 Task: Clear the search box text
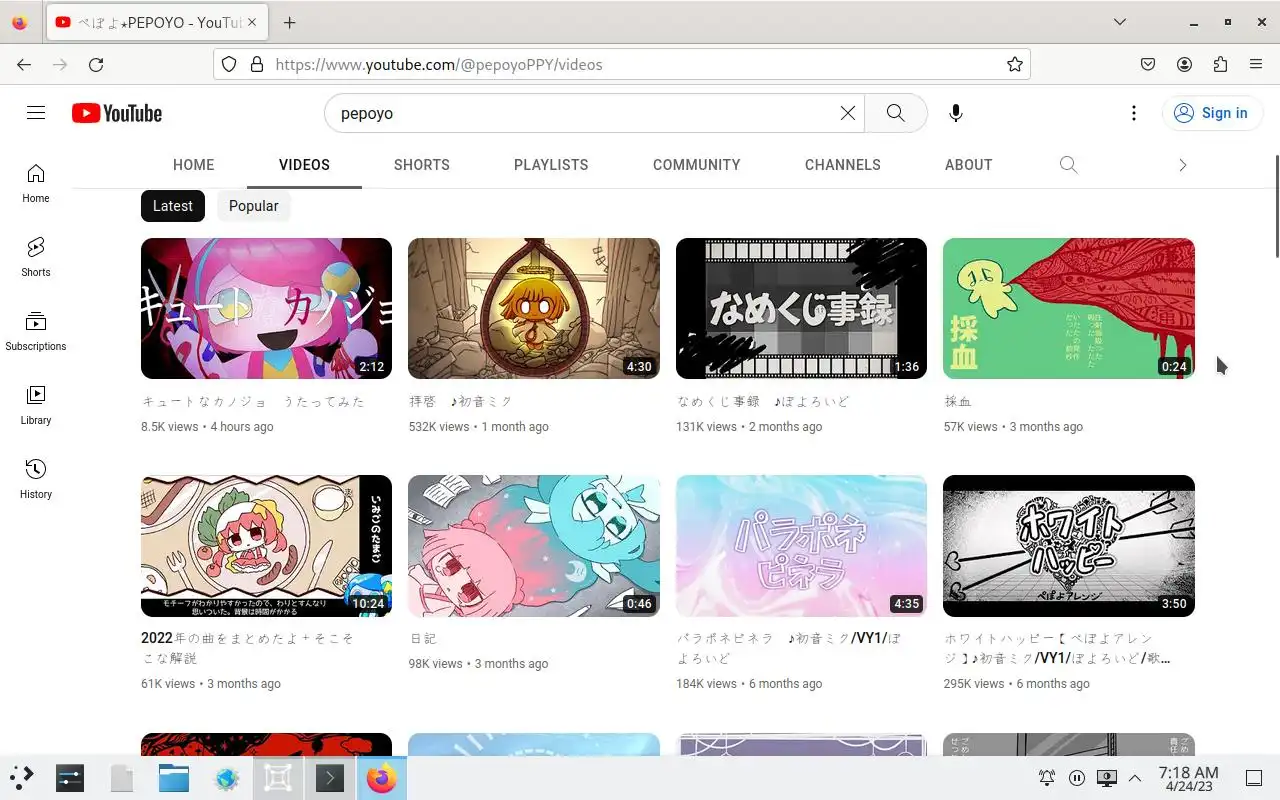click(x=847, y=113)
